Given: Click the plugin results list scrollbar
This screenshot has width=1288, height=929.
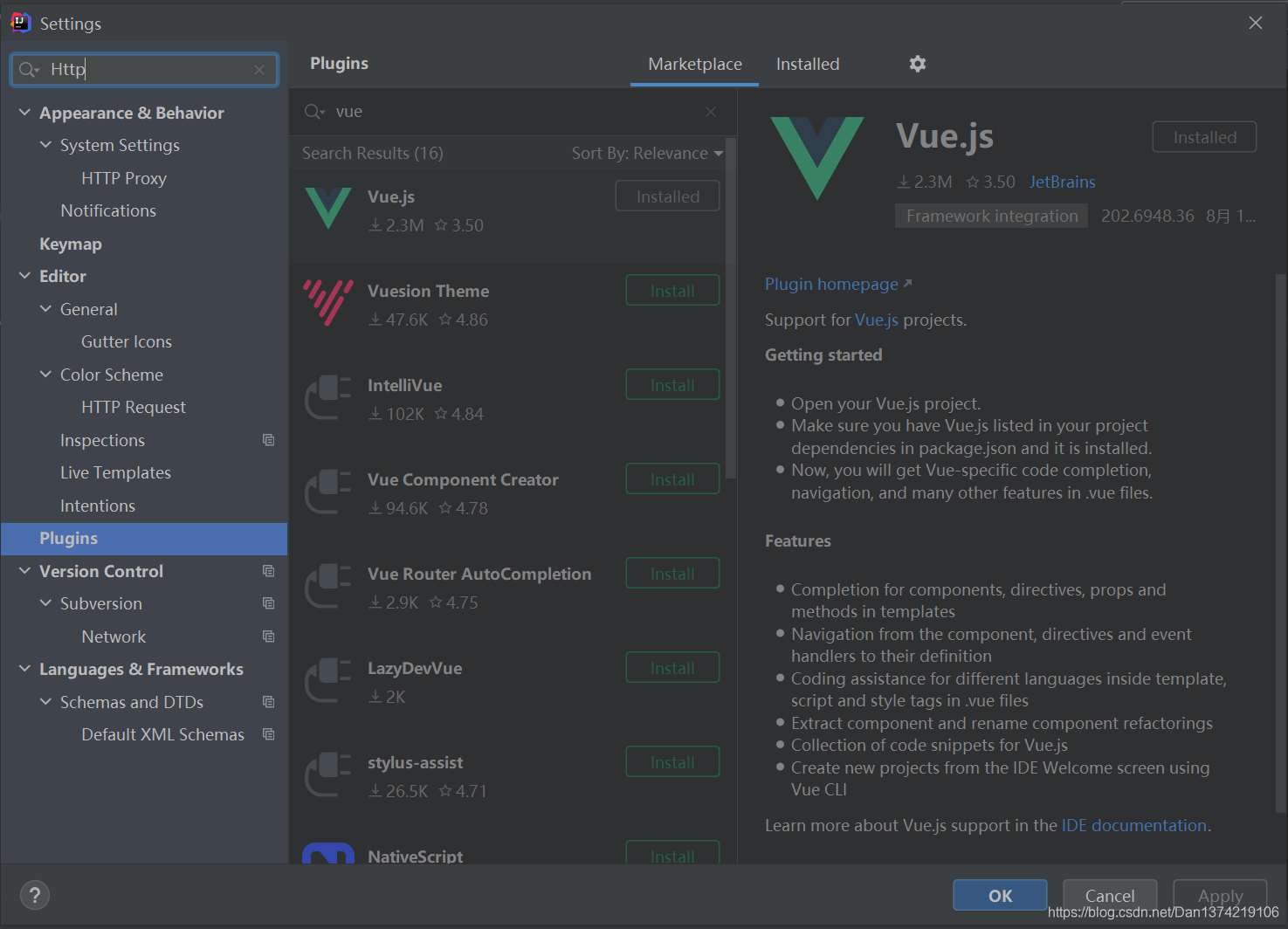Looking at the screenshot, I should (731, 310).
